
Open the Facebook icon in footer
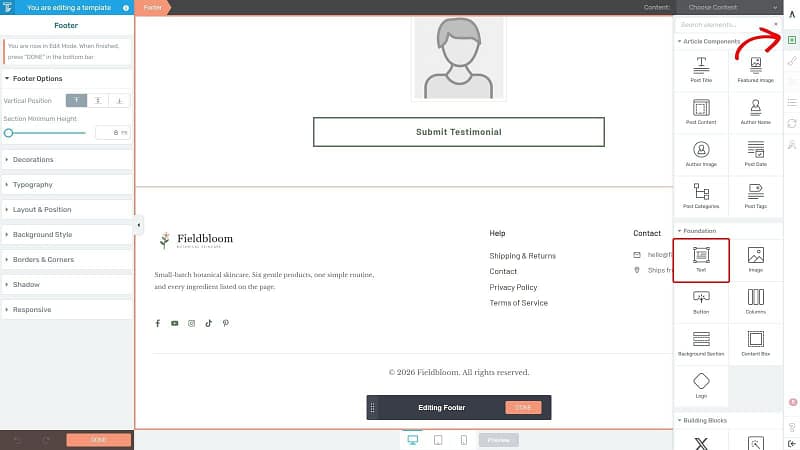click(x=158, y=323)
